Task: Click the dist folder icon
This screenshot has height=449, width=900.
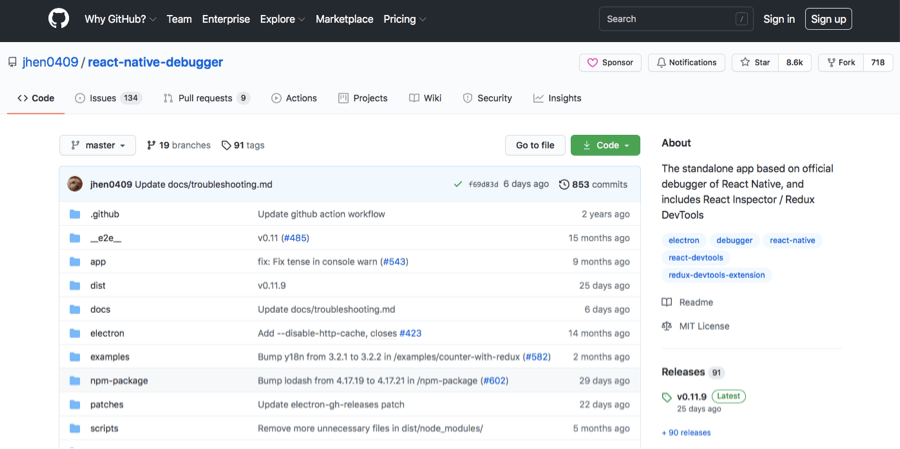Action: tap(75, 285)
